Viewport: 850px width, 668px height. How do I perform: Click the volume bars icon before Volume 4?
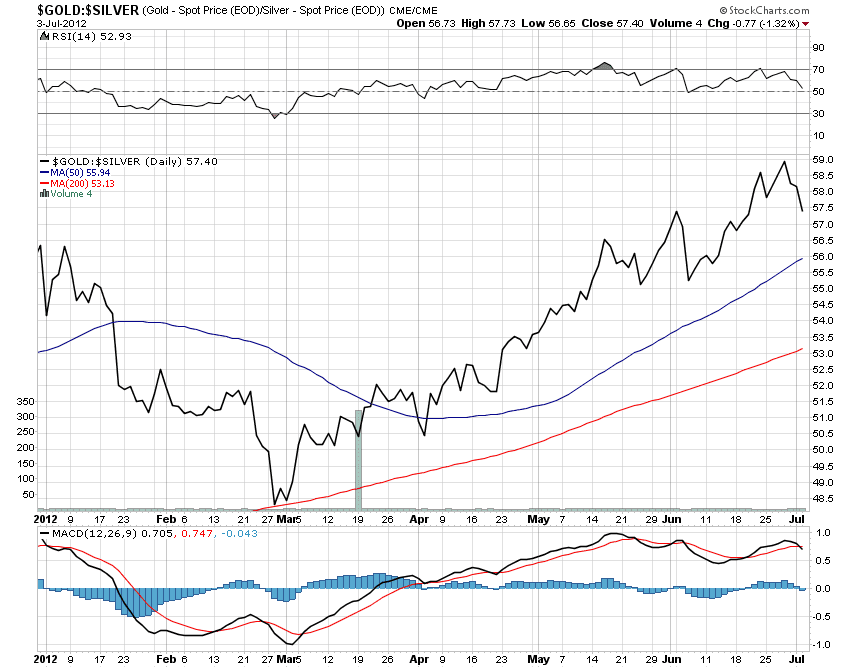click(x=44, y=194)
